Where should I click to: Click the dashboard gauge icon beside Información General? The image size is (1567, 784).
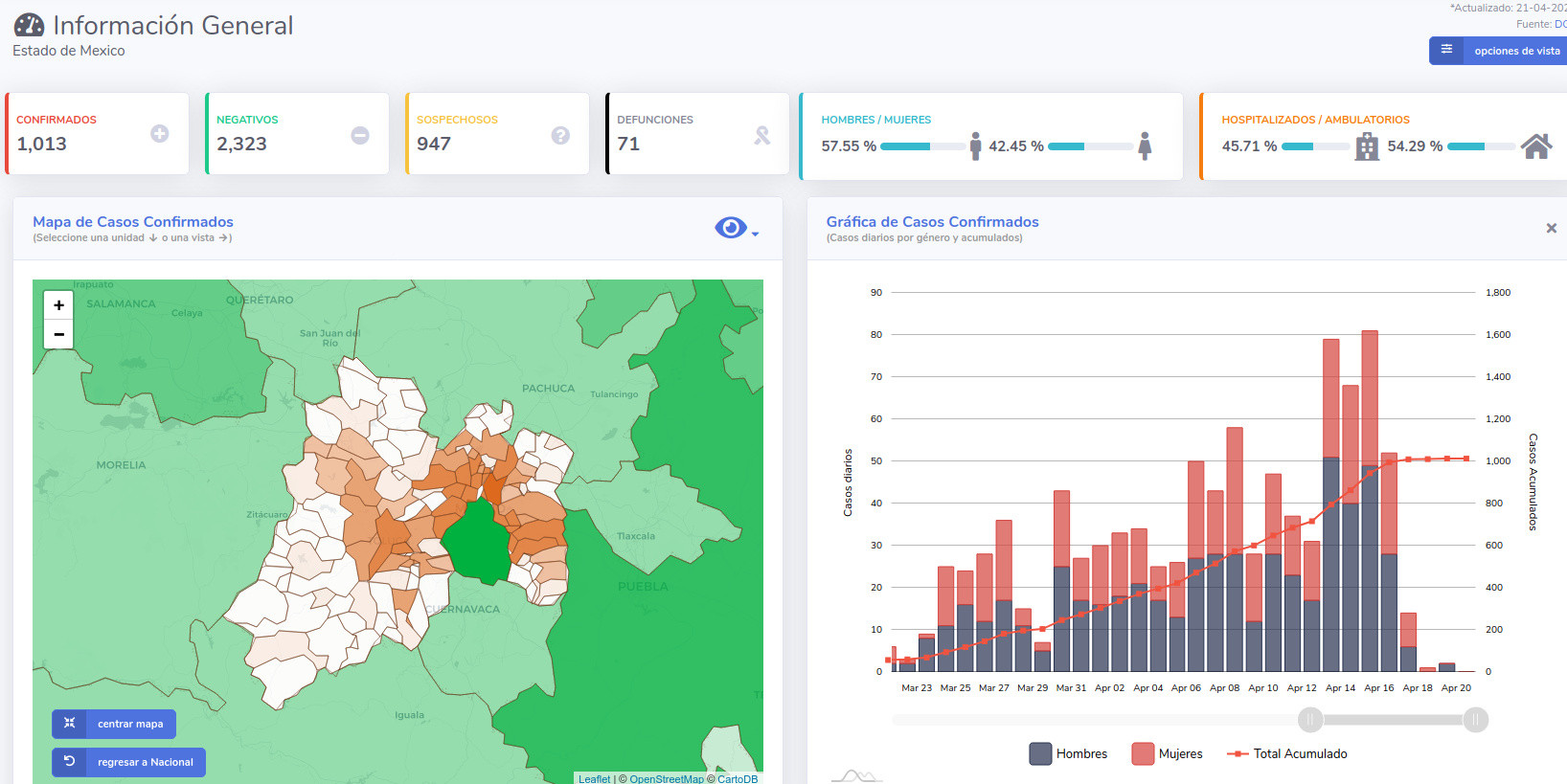[x=29, y=25]
